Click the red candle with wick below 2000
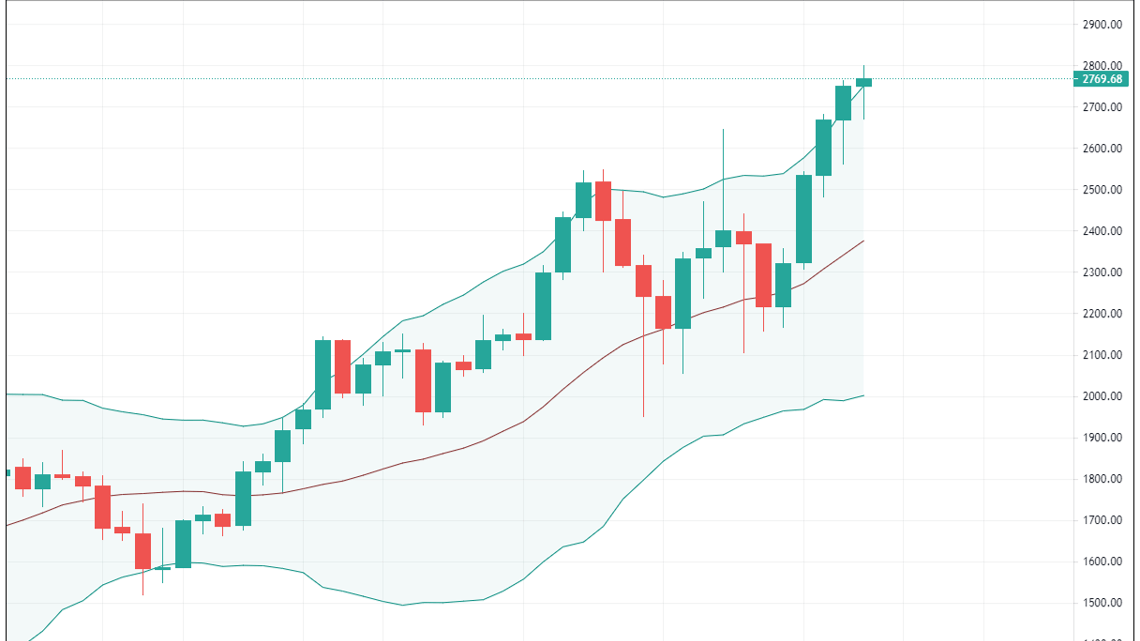The image size is (1140, 641). coord(643,281)
